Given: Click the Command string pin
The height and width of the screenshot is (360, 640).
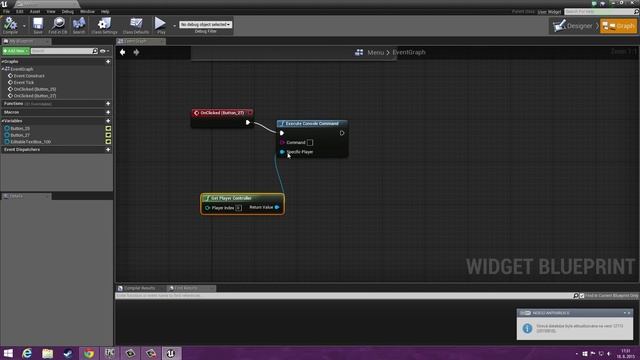Looking at the screenshot, I should [x=282, y=142].
